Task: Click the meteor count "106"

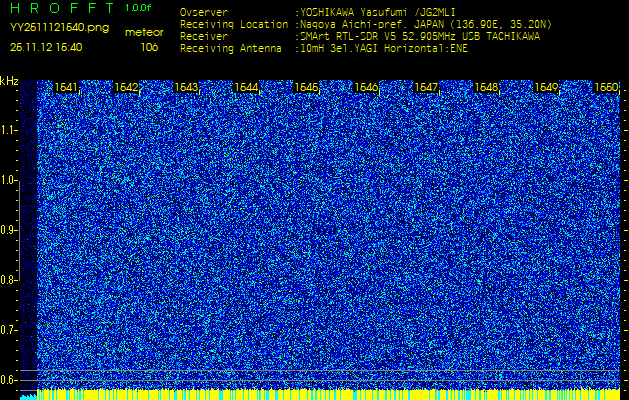Action: [149, 47]
